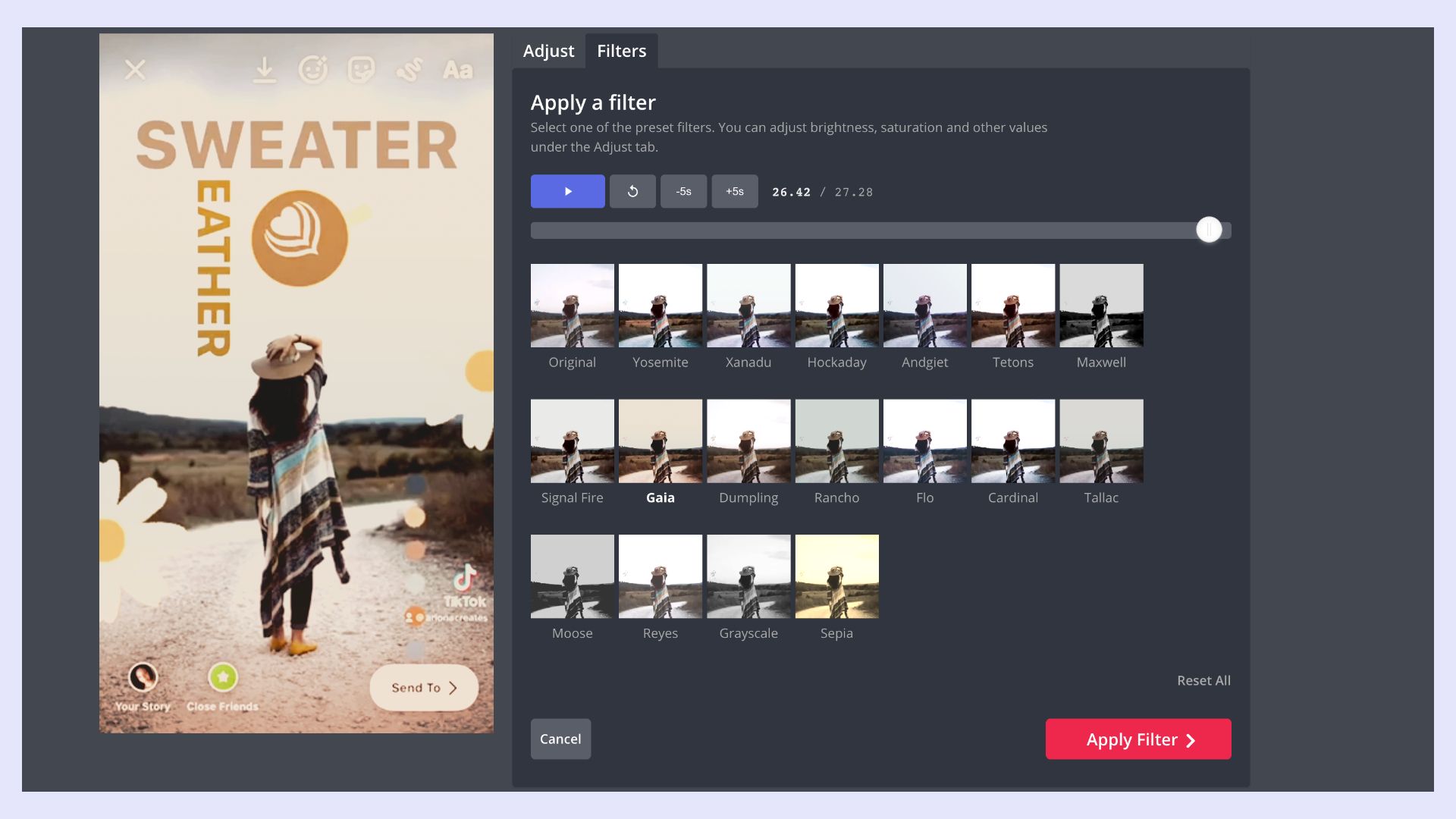
Task: Jump forward with the +5s button
Action: pyautogui.click(x=734, y=191)
